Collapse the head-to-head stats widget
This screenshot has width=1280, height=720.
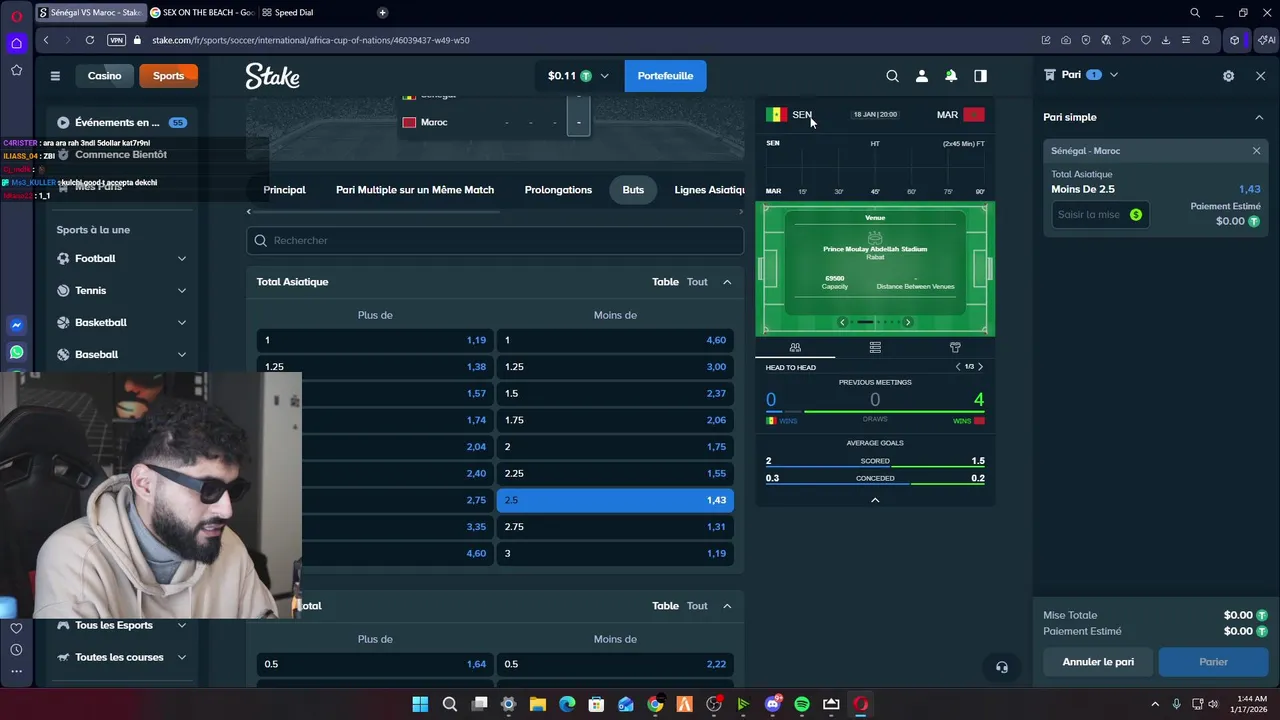875,500
